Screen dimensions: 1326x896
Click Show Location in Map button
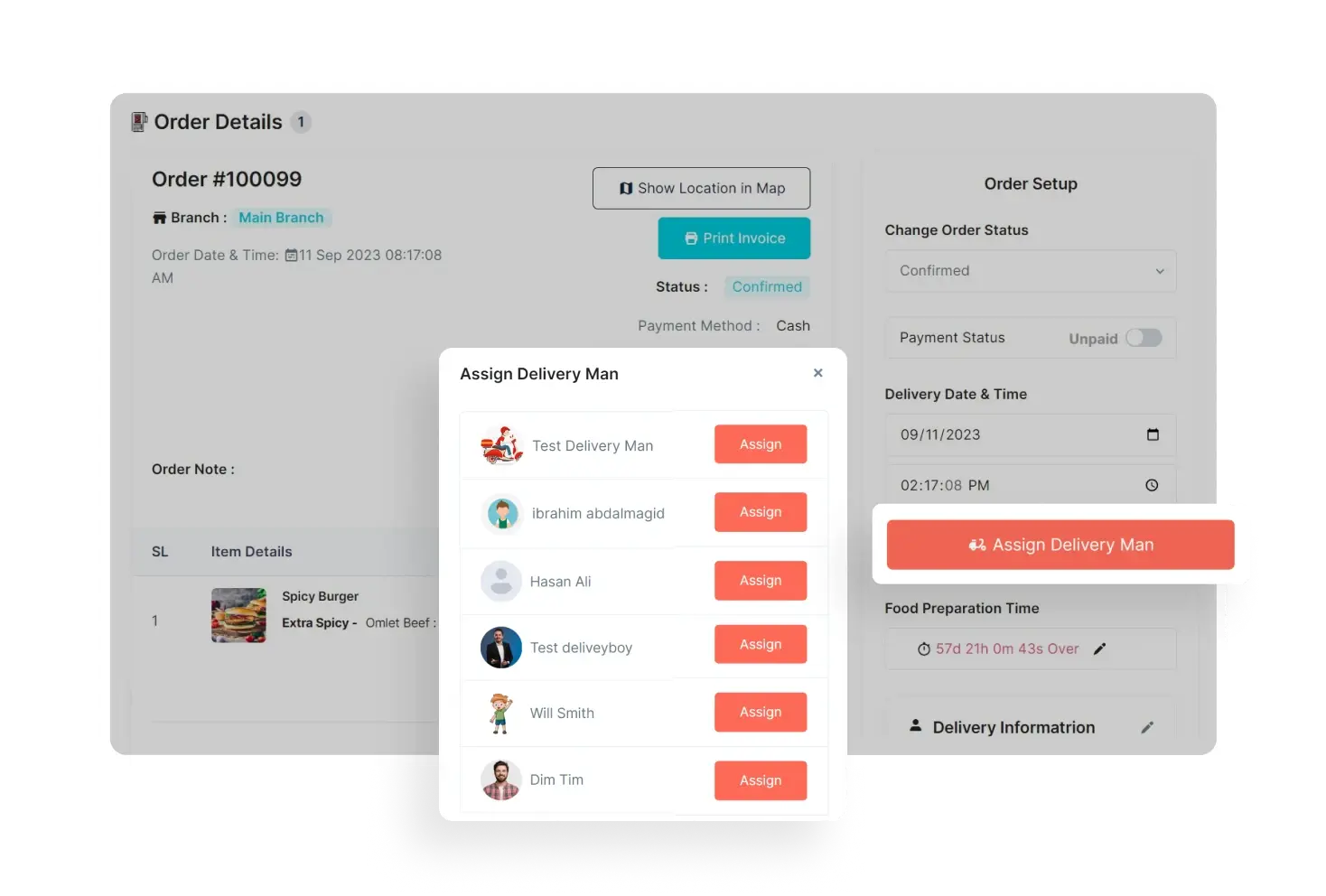(x=702, y=188)
